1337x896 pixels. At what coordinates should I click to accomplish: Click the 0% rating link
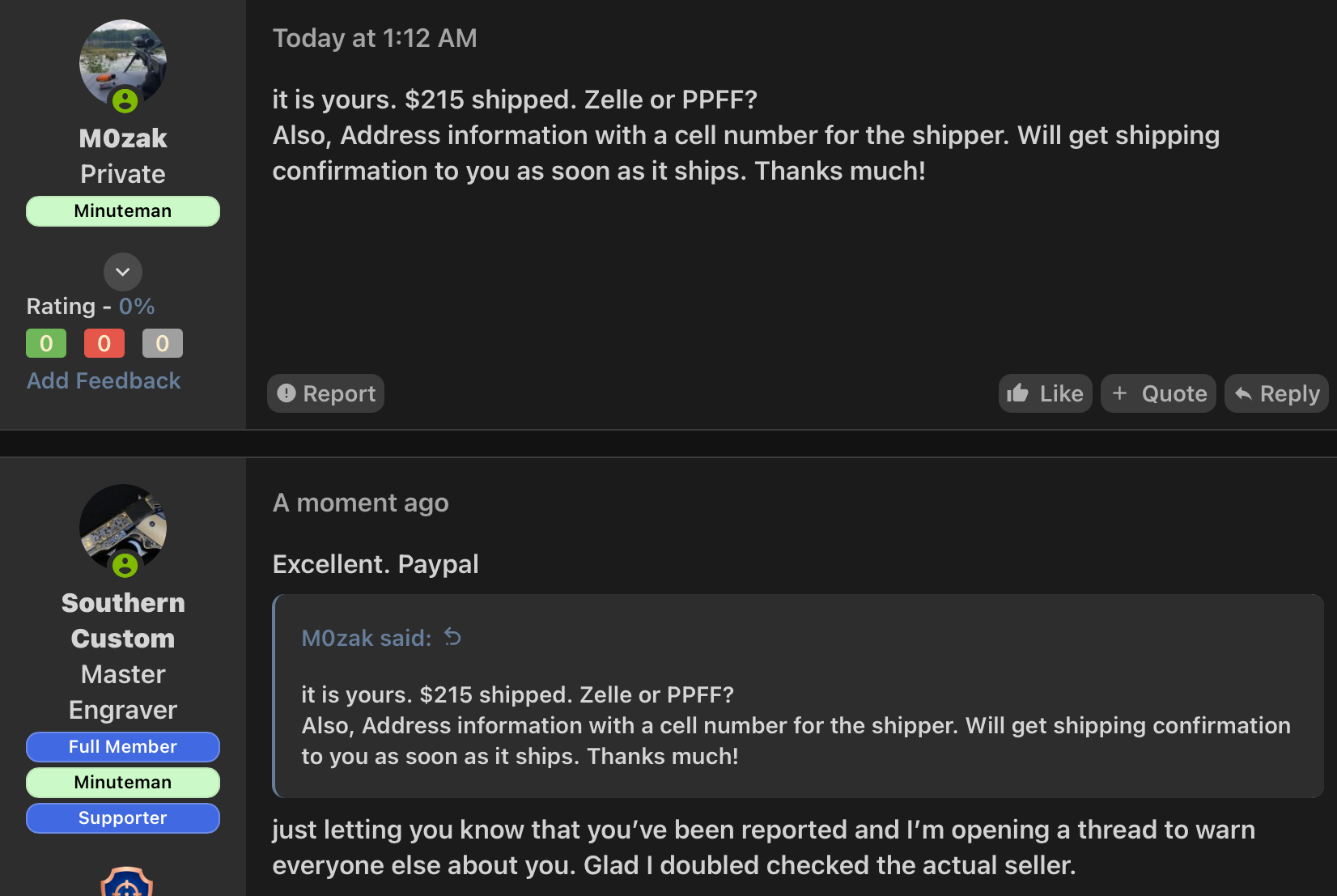pyautogui.click(x=137, y=307)
